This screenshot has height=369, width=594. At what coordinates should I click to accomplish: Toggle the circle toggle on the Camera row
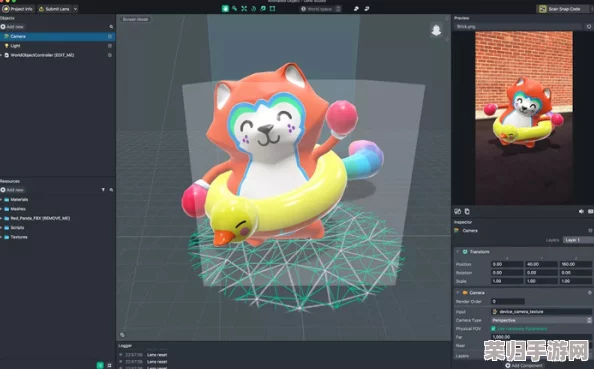point(110,36)
